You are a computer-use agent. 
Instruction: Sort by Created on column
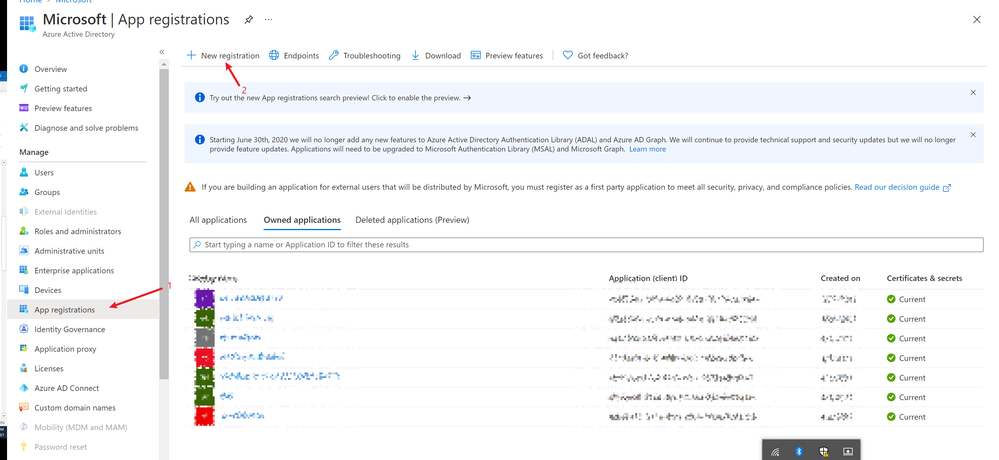click(x=840, y=278)
